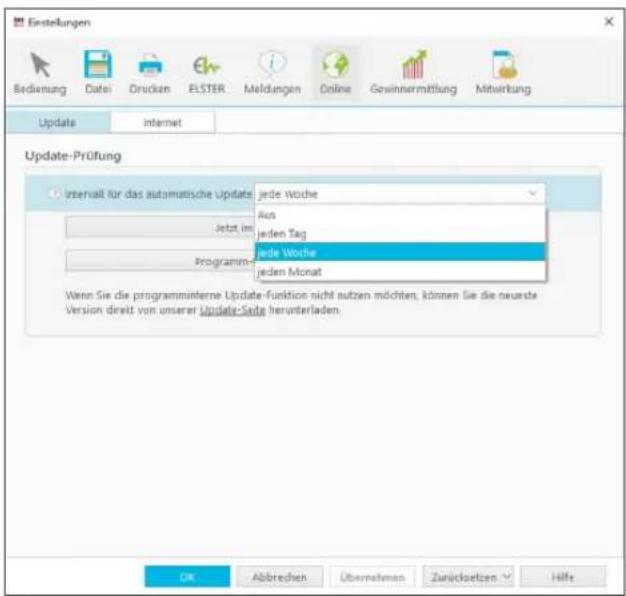Viewport: 626px width, 596px height.
Task: Open the ELSTER settings category
Action: click(206, 73)
